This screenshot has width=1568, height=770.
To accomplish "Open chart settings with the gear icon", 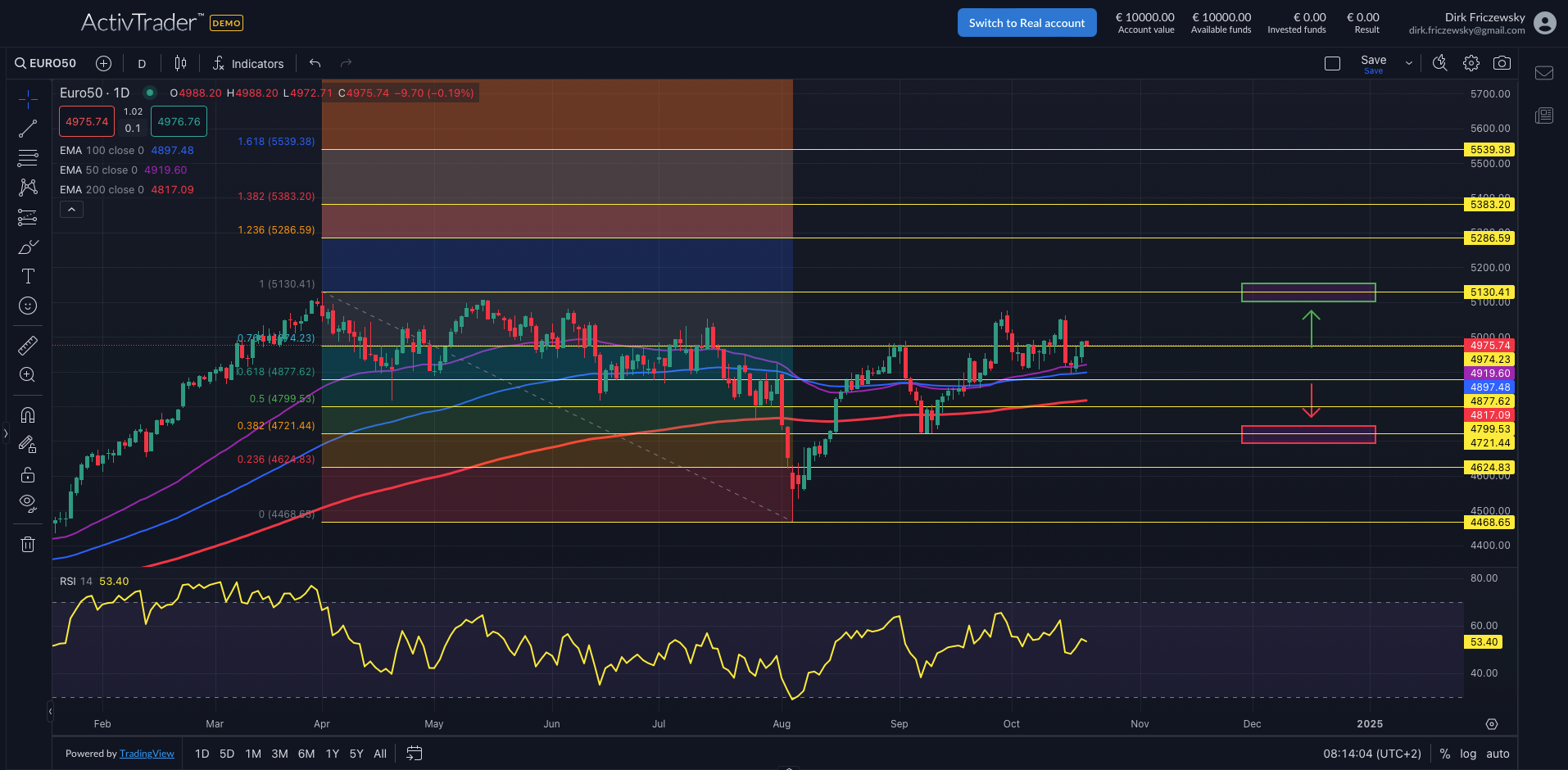I will point(1471,62).
